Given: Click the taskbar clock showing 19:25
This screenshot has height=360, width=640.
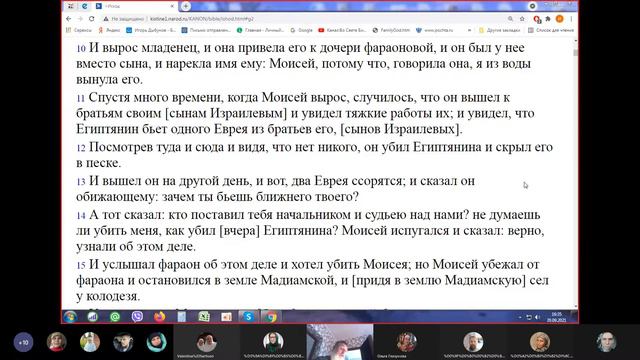Looking at the screenshot, I should 556,317.
